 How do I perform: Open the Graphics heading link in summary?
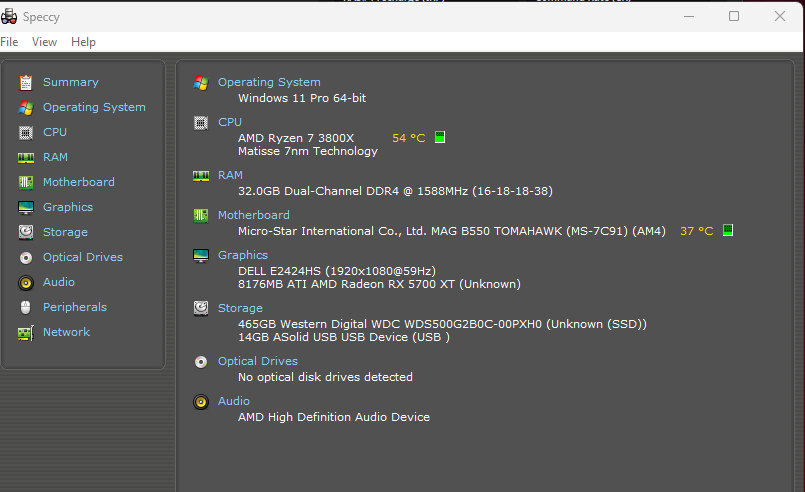(x=243, y=255)
